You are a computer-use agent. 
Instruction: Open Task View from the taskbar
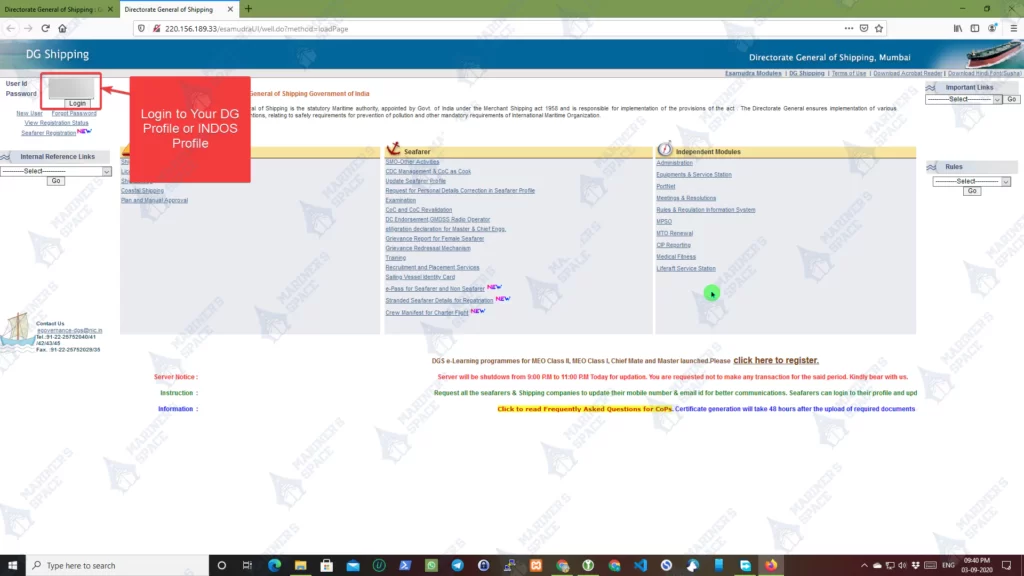pos(248,566)
